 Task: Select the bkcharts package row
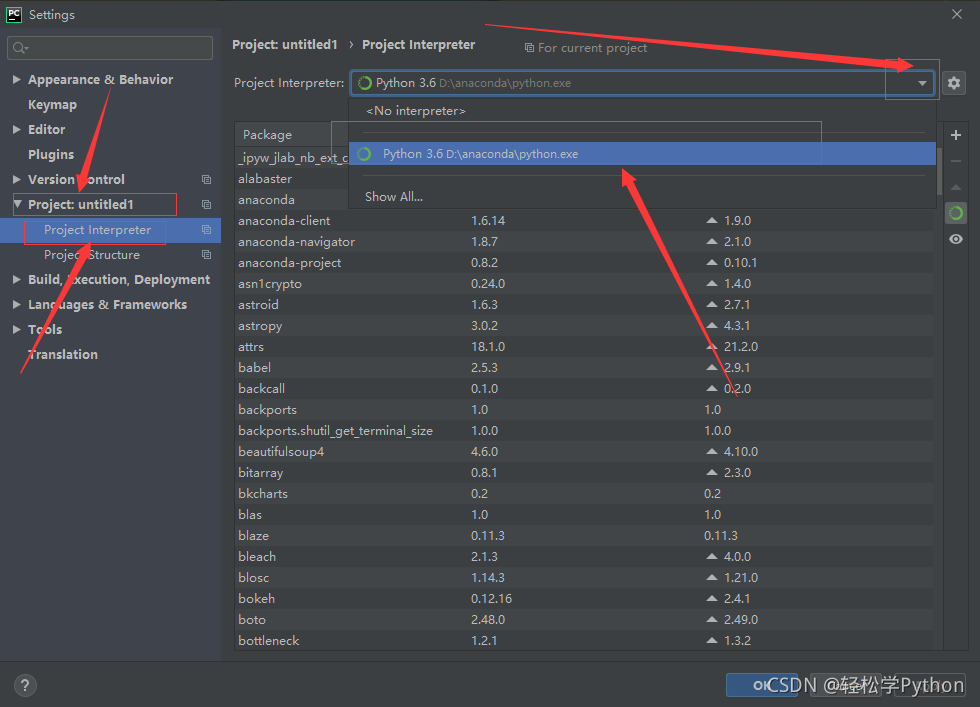tap(584, 494)
